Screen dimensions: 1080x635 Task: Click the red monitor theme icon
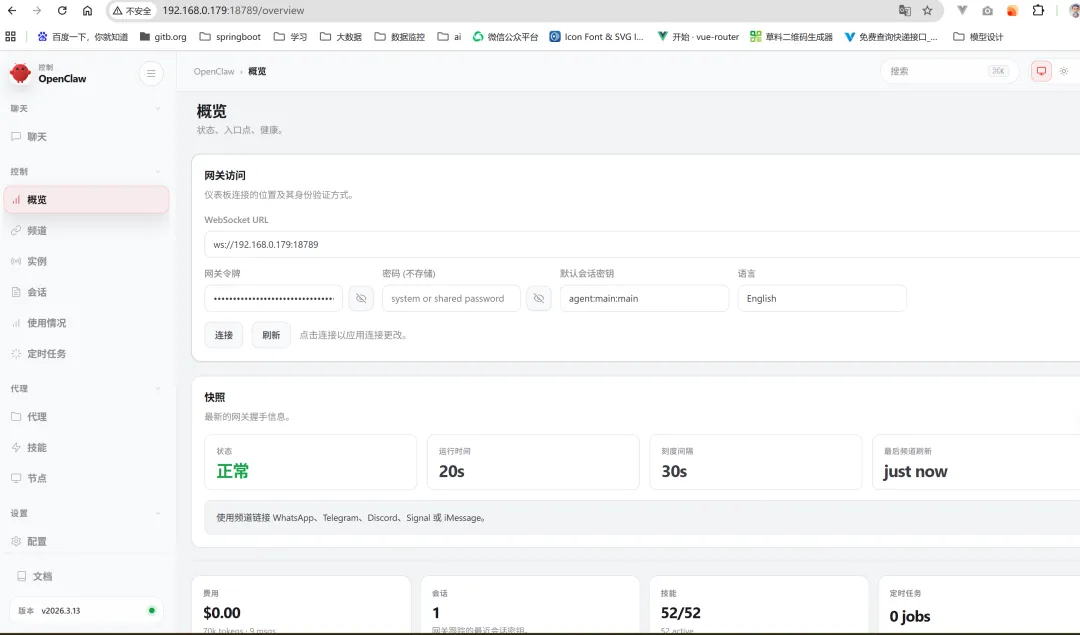tap(1041, 71)
